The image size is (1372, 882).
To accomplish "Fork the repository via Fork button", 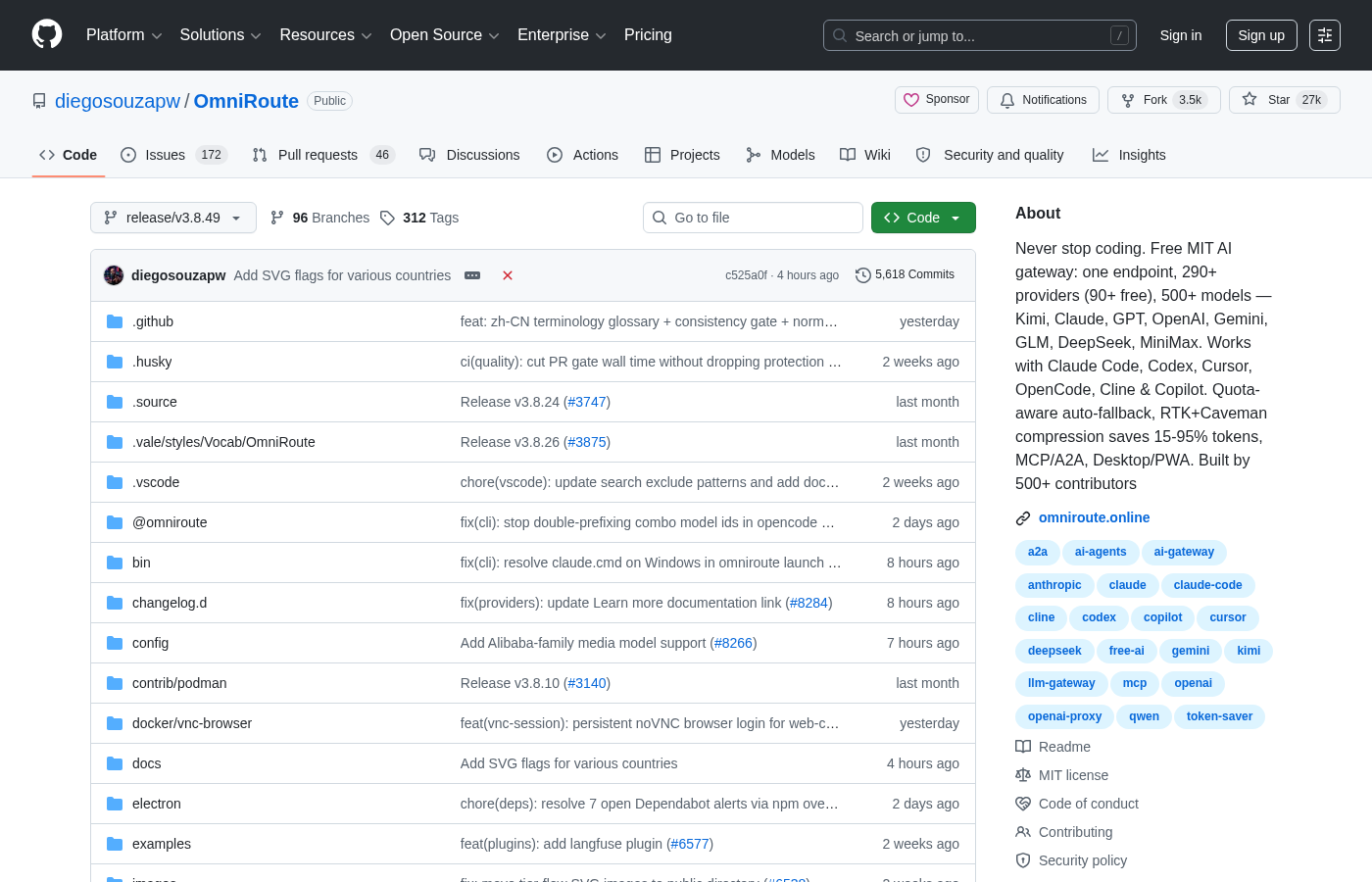I will point(1164,100).
